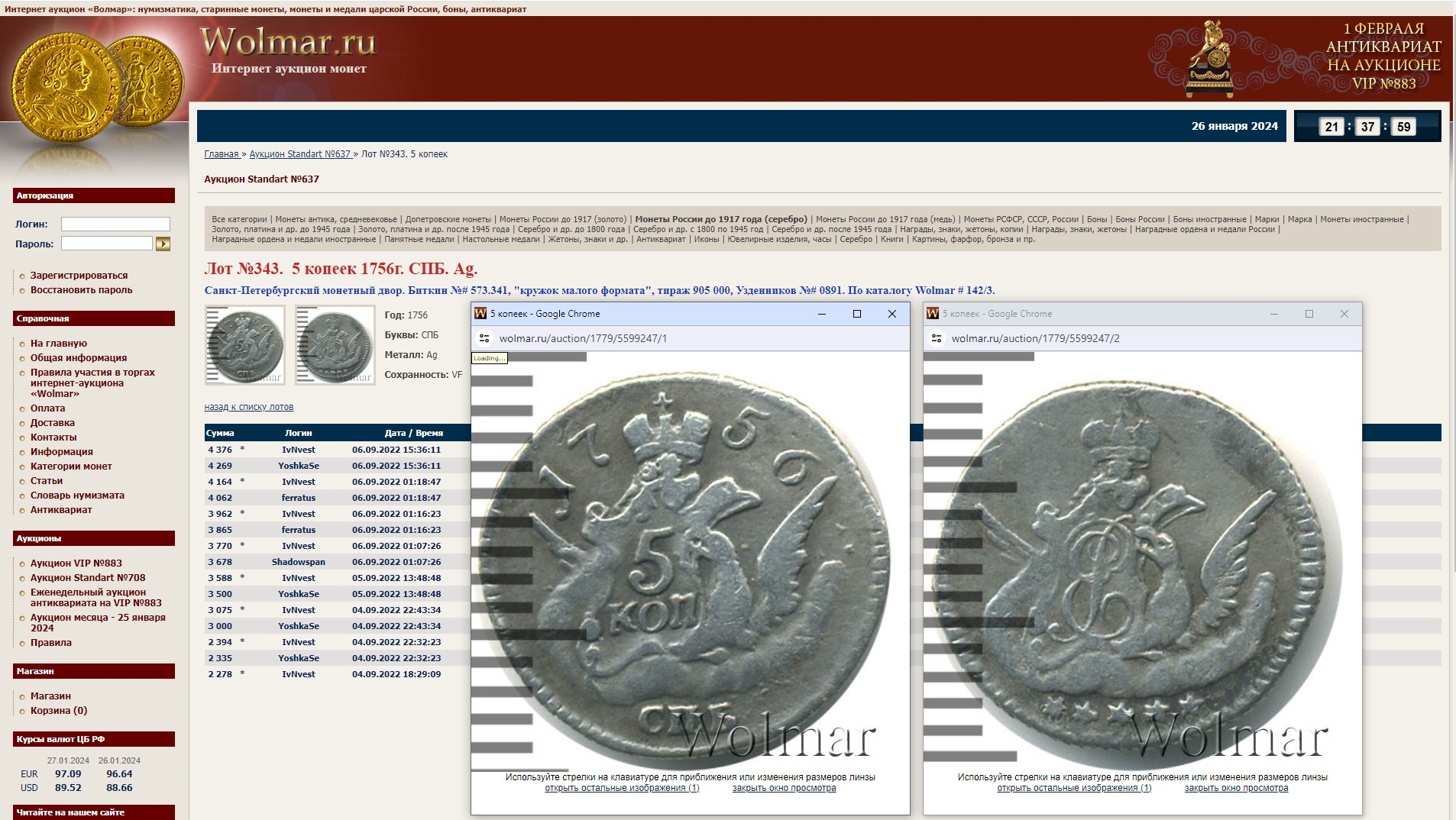Open the antique clock auction banner
The height and width of the screenshot is (820, 1456).
click(x=1297, y=59)
